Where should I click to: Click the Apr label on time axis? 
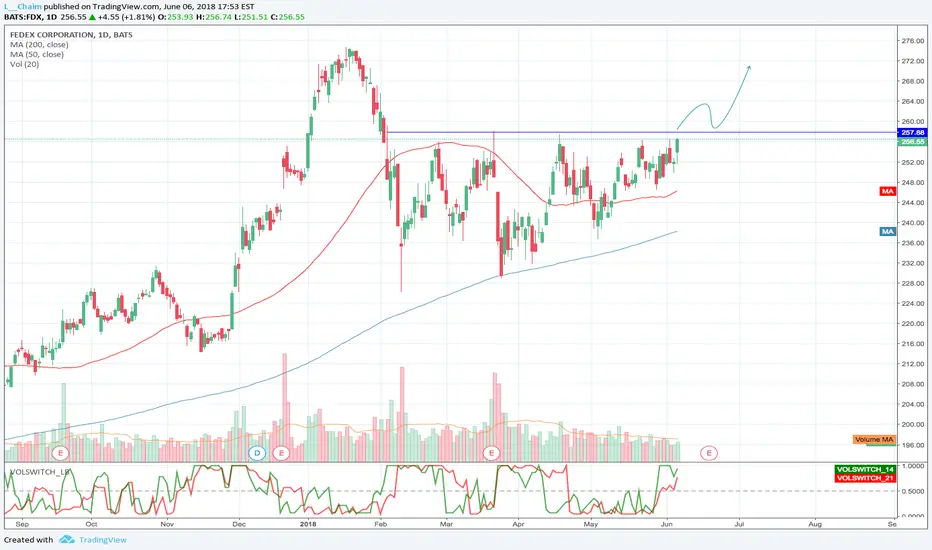click(518, 524)
